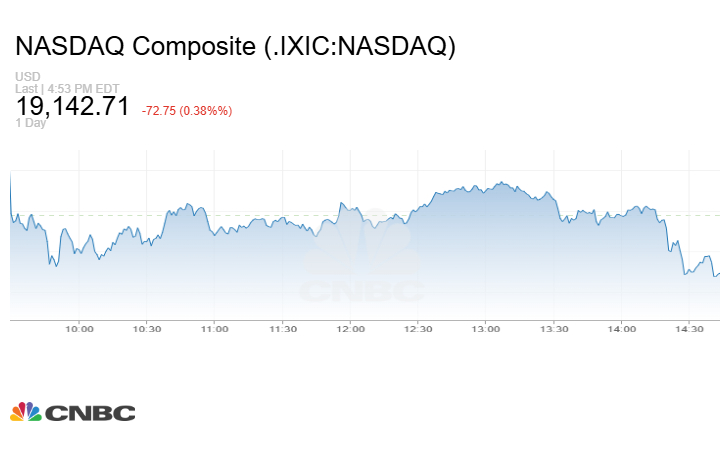
Task: Click the last price 19,142.71
Action: point(73,106)
